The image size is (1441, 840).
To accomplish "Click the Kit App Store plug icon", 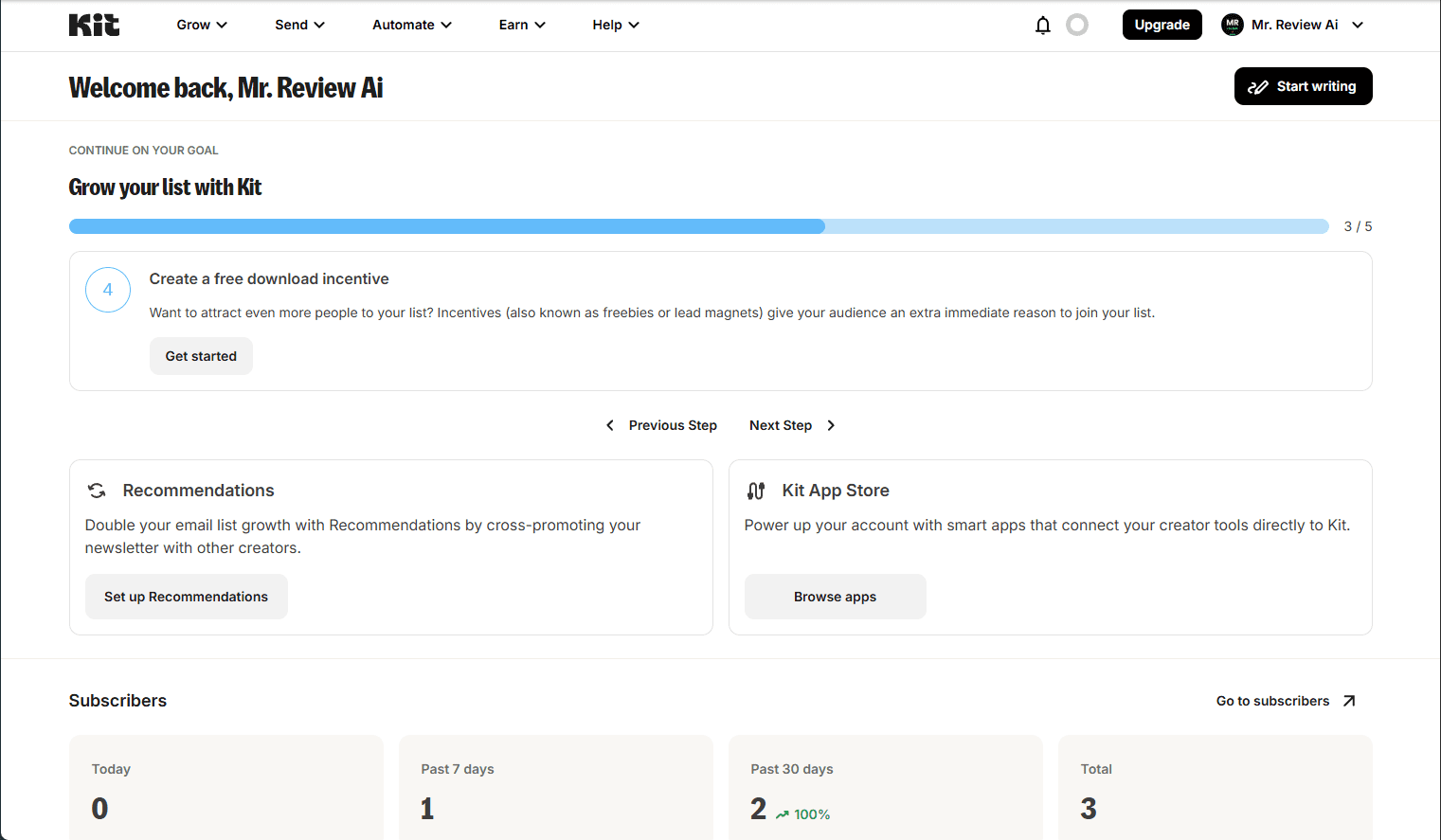I will point(756,491).
